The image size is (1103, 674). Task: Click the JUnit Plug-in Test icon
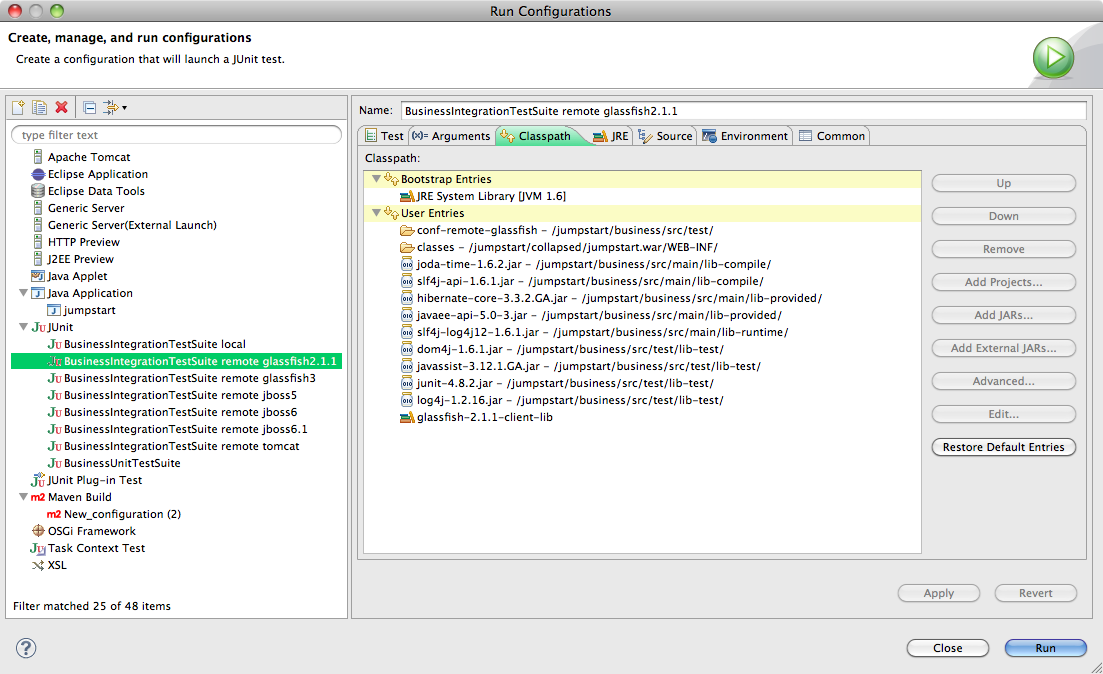coord(38,480)
